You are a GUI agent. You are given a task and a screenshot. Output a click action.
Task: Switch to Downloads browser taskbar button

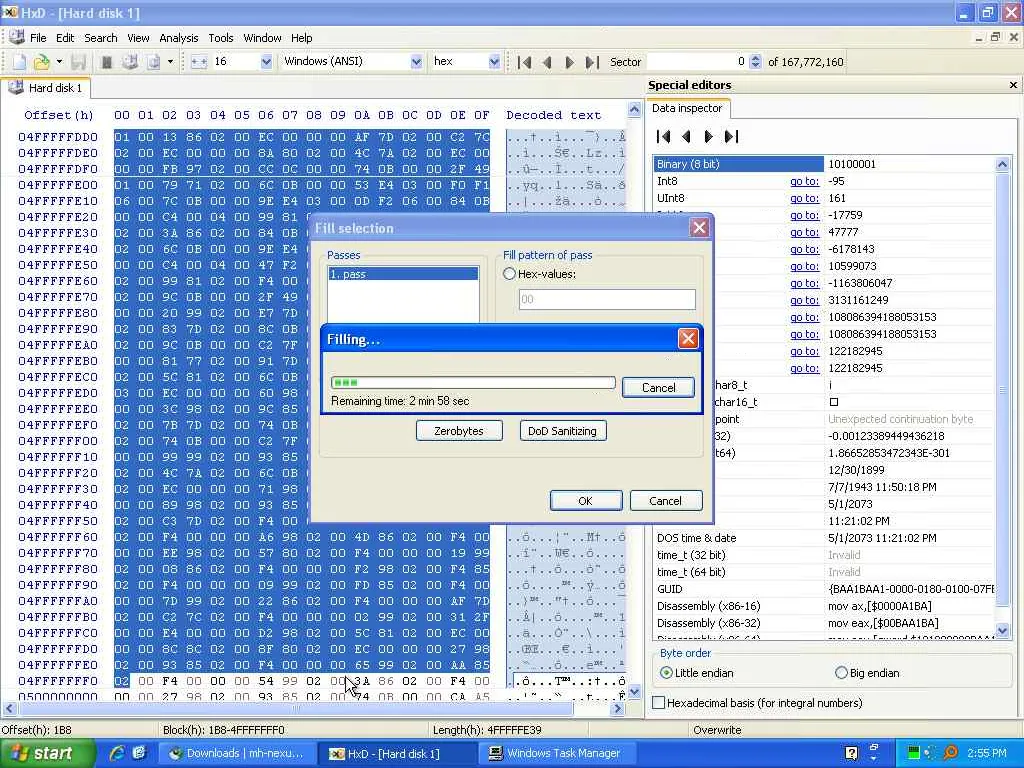236,754
